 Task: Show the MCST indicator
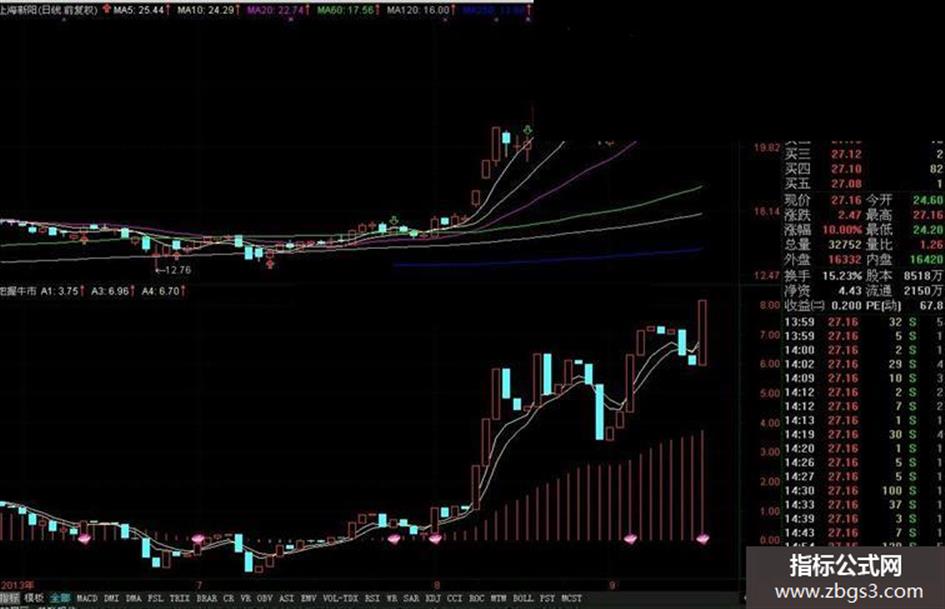coord(571,598)
